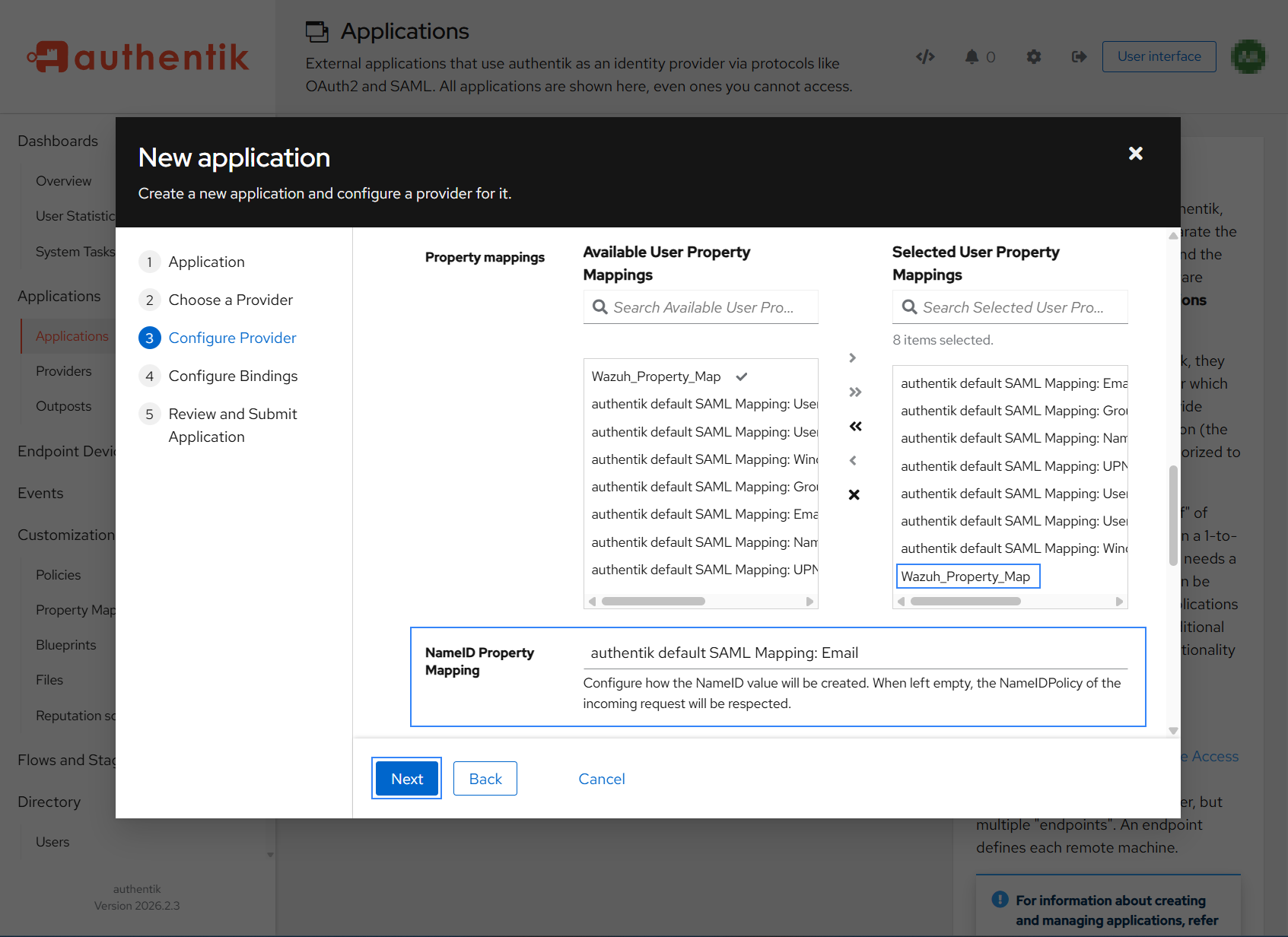Close the New application dialog
The image size is (1288, 937).
[x=1135, y=154]
